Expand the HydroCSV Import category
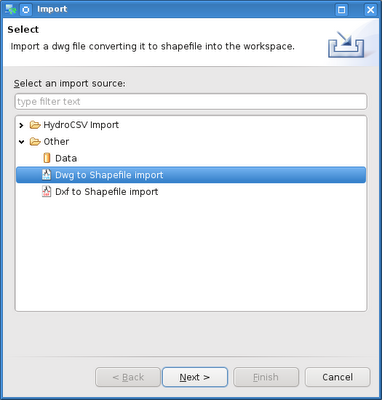This screenshot has height=400, width=382. [x=22, y=125]
